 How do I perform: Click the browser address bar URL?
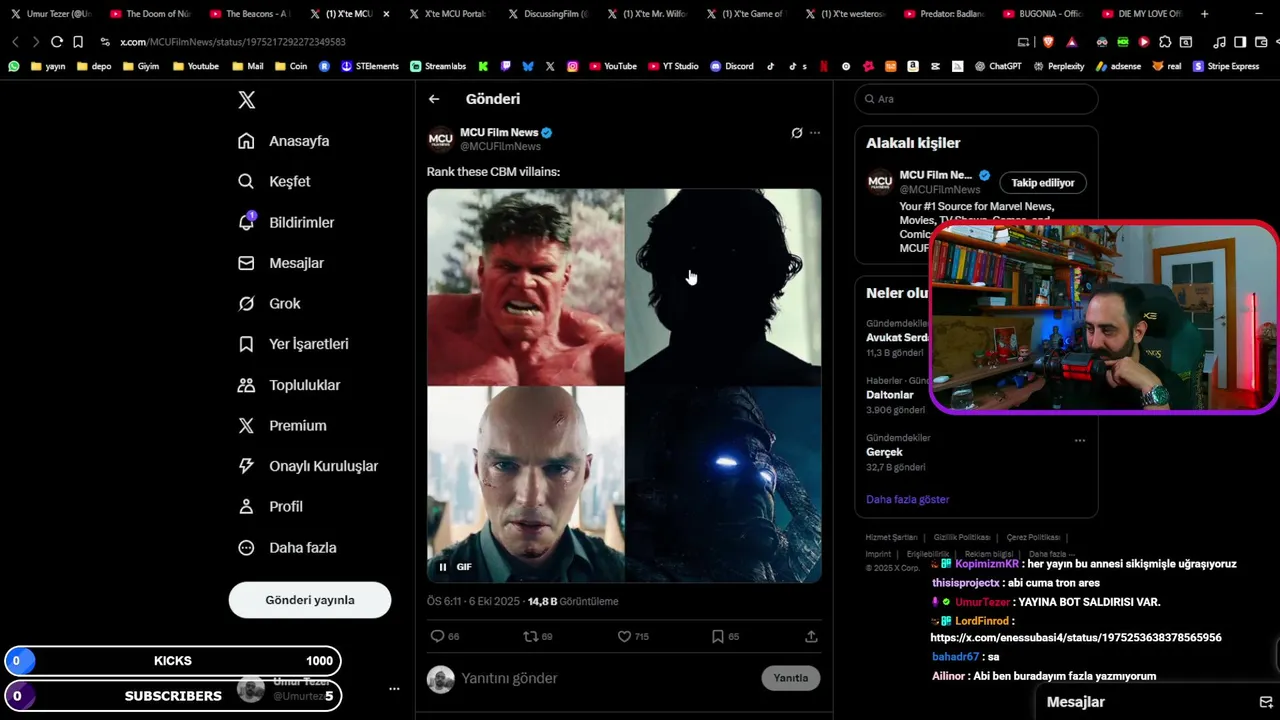coord(232,42)
